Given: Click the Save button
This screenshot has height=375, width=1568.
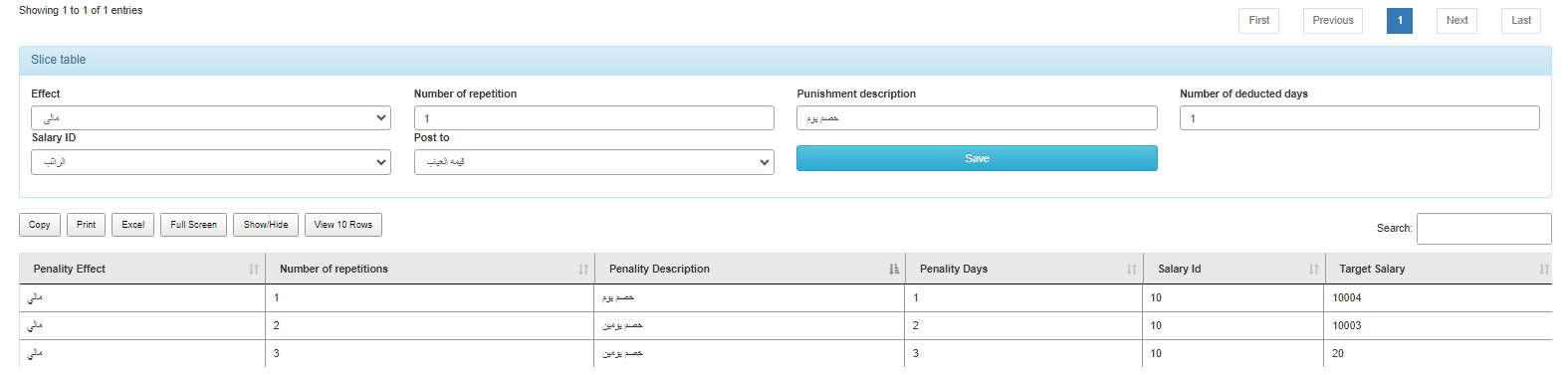Looking at the screenshot, I should (977, 158).
